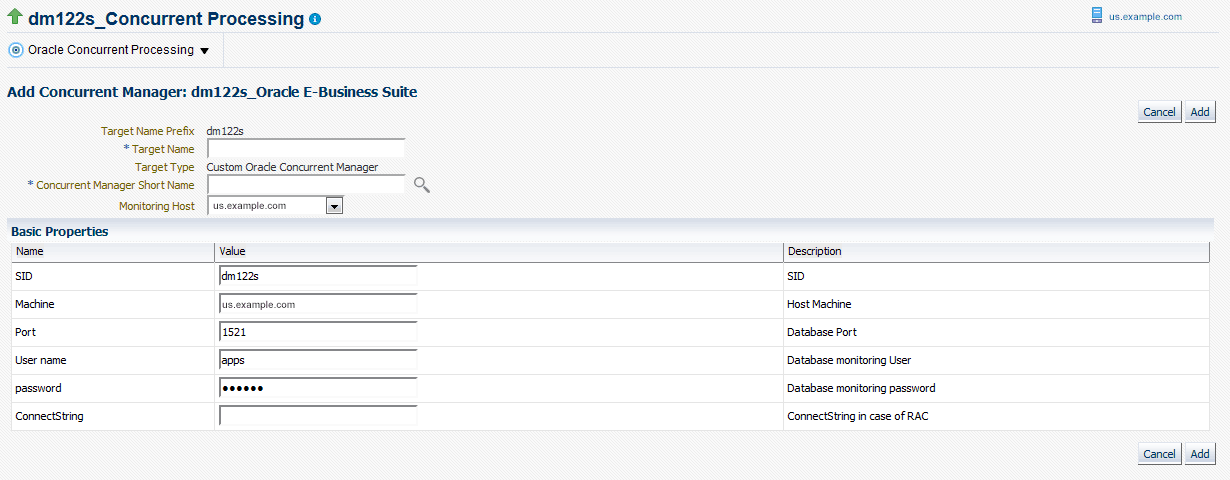Click the SID value field

click(317, 276)
